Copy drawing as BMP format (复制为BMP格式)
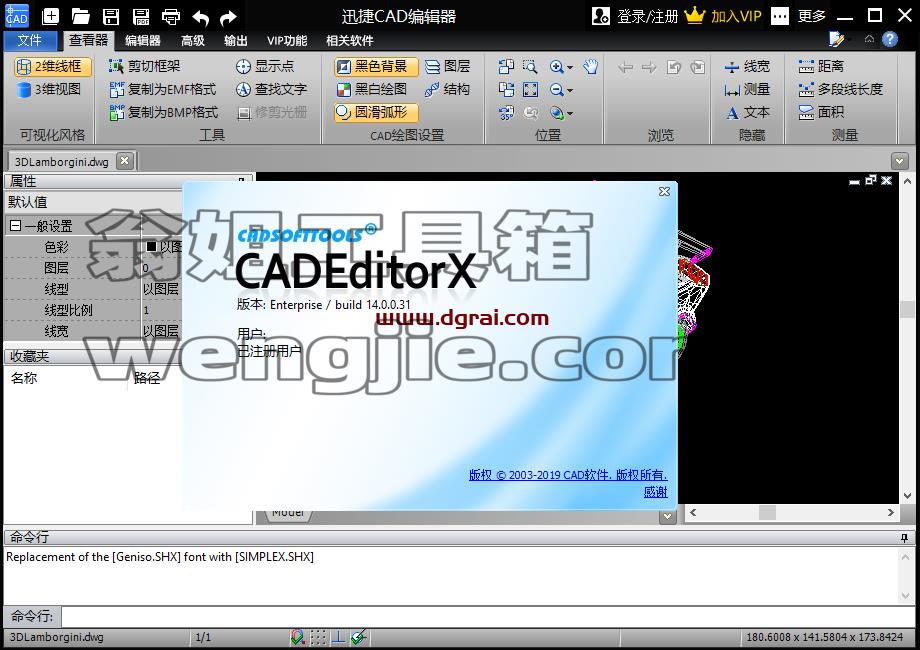 (x=164, y=112)
